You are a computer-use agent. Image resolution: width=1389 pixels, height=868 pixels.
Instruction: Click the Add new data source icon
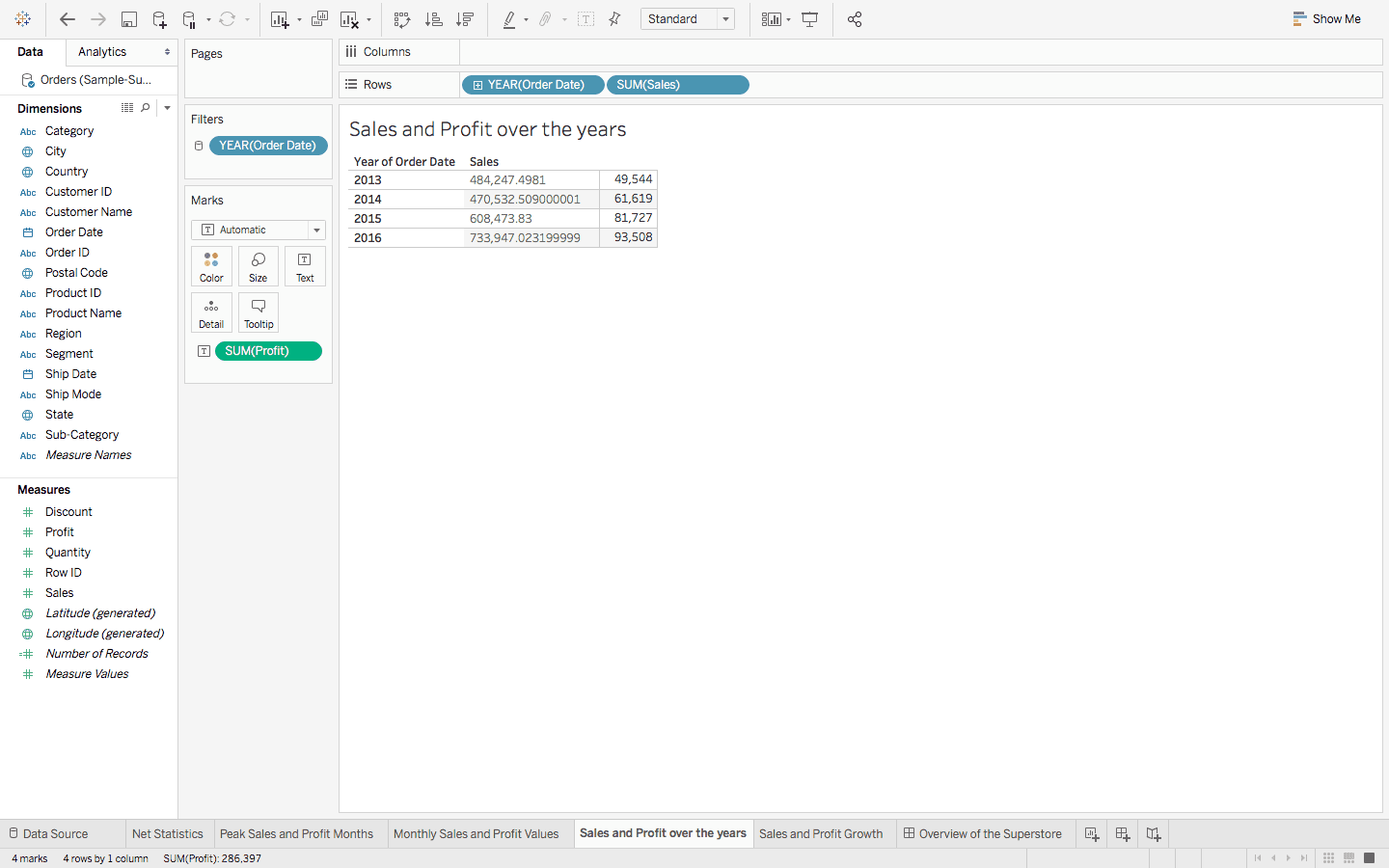tap(159, 19)
